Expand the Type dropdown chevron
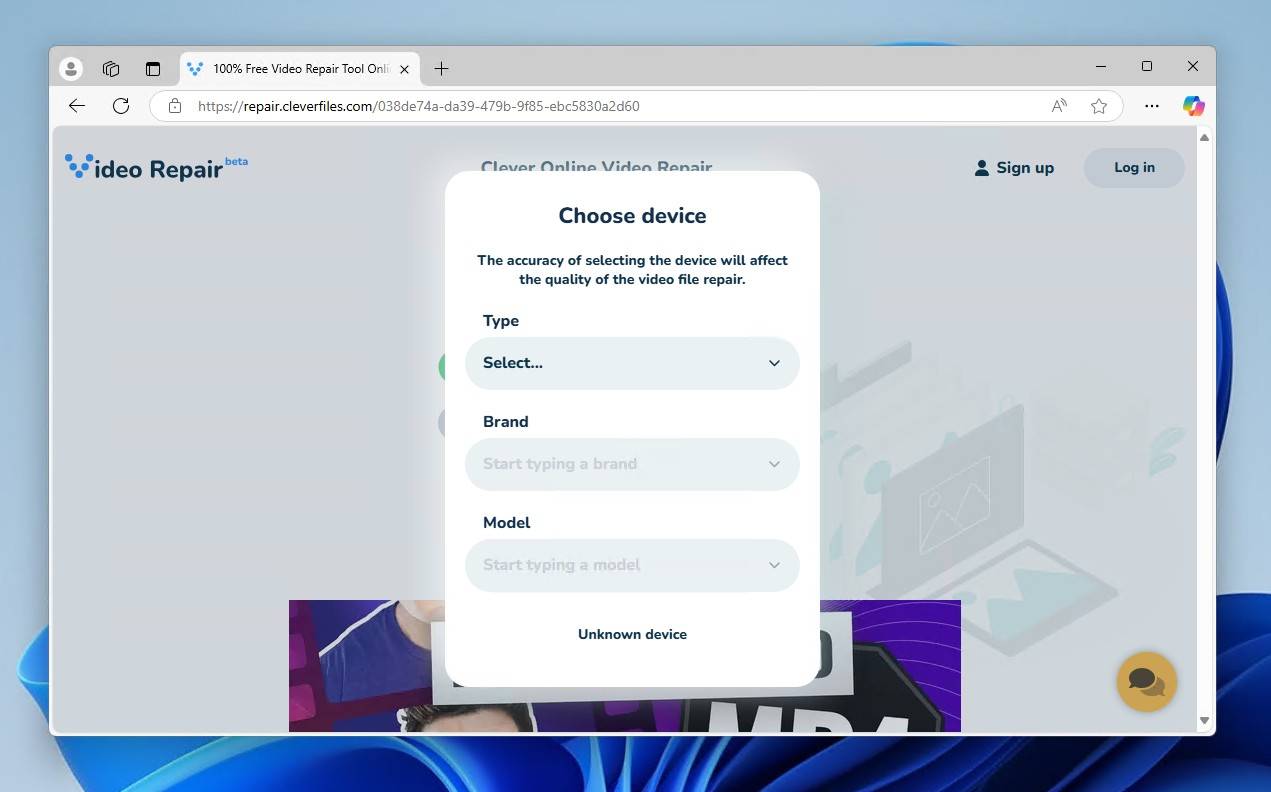The height and width of the screenshot is (792, 1271). pos(774,363)
